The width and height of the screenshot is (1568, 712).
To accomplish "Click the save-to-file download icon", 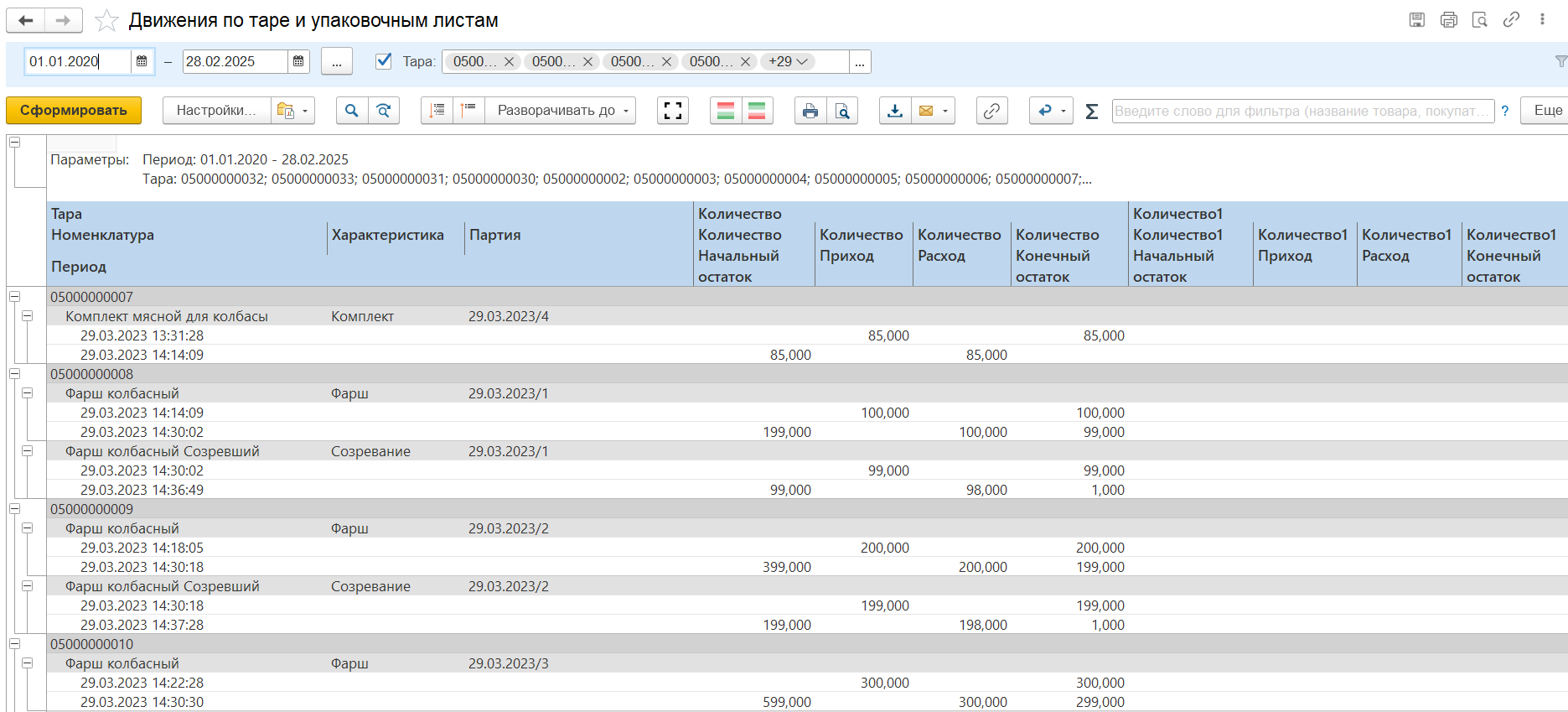I will click(x=895, y=111).
